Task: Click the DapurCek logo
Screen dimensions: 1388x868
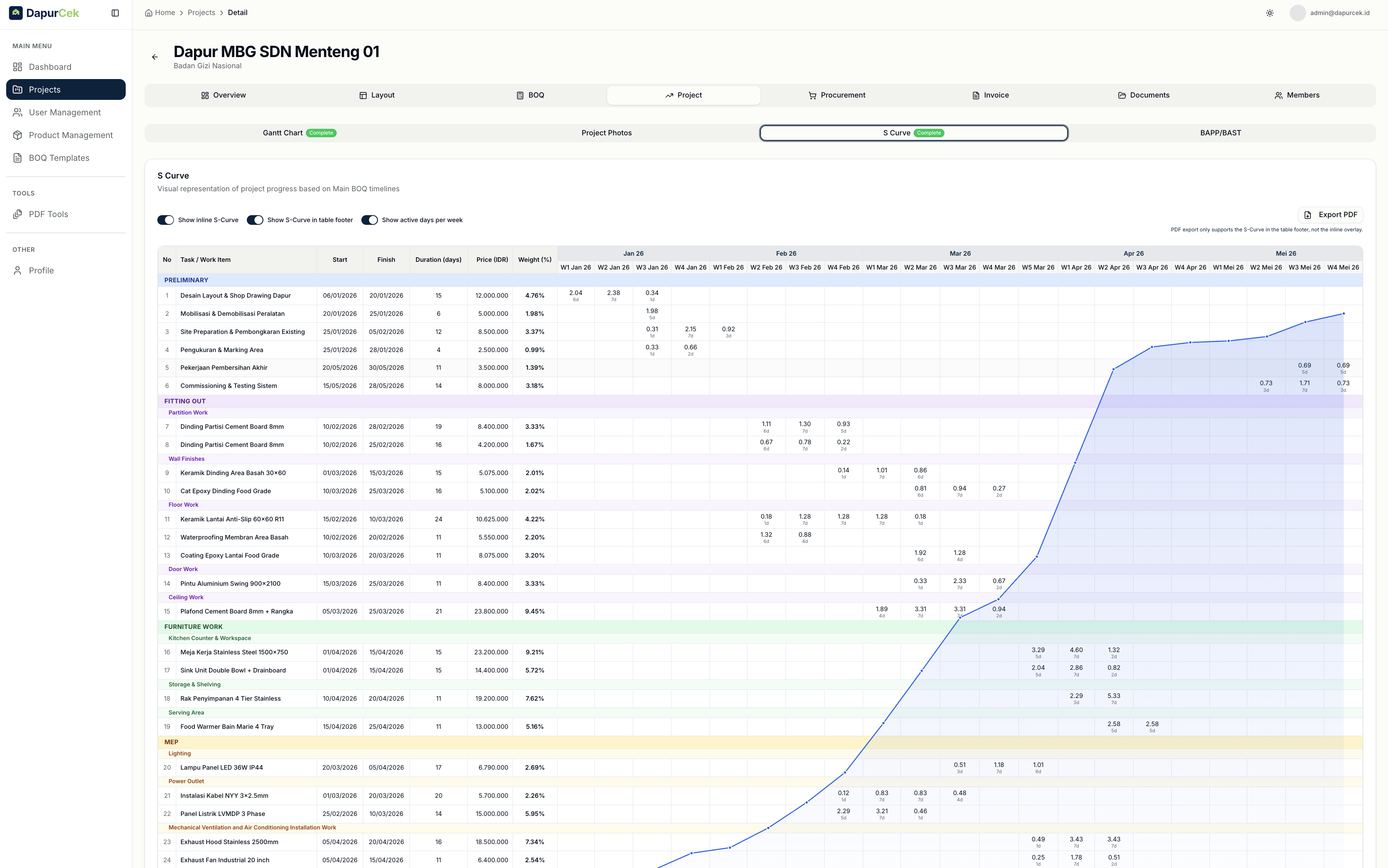Action: 44,13
